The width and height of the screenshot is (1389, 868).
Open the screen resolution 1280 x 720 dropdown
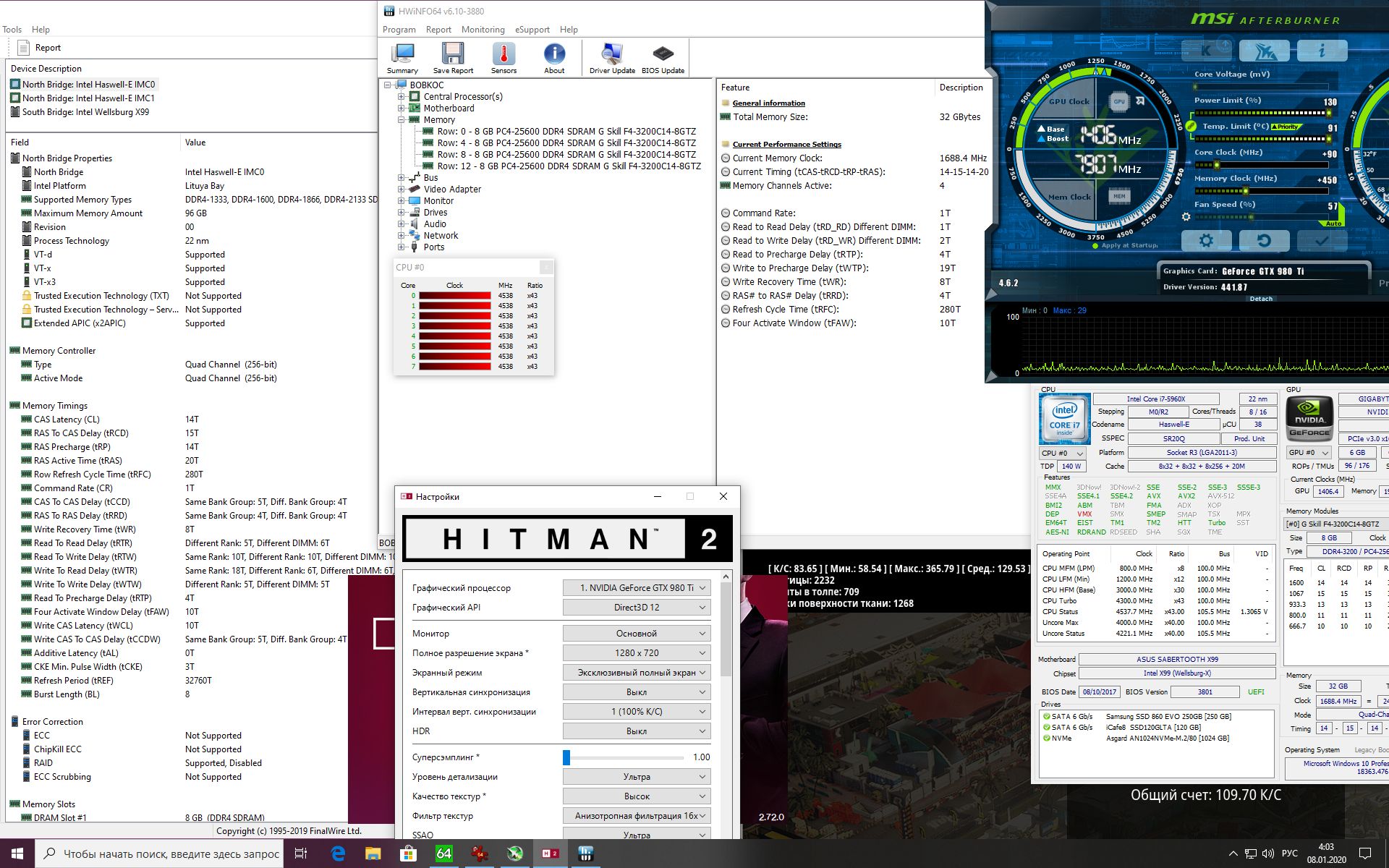pyautogui.click(x=636, y=652)
